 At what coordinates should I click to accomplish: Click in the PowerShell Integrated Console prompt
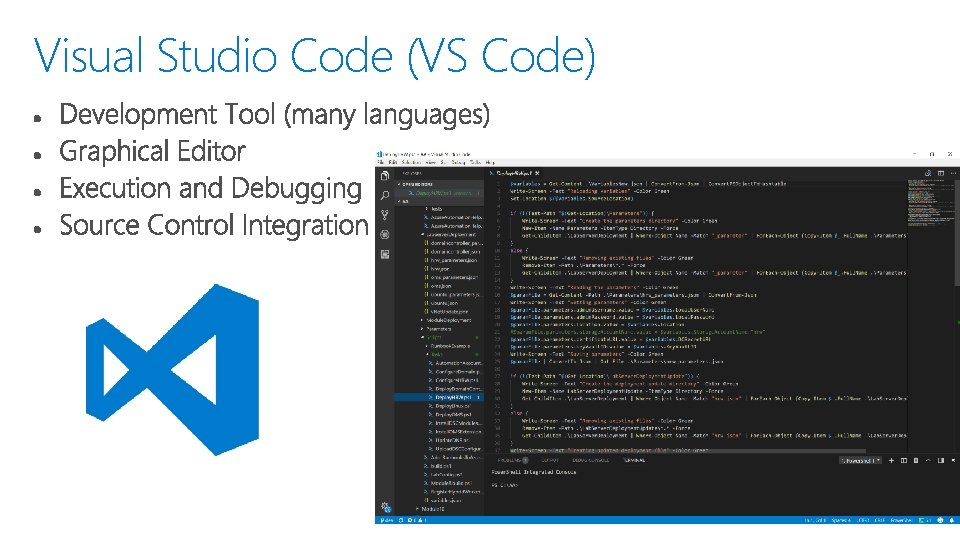[x=504, y=485]
